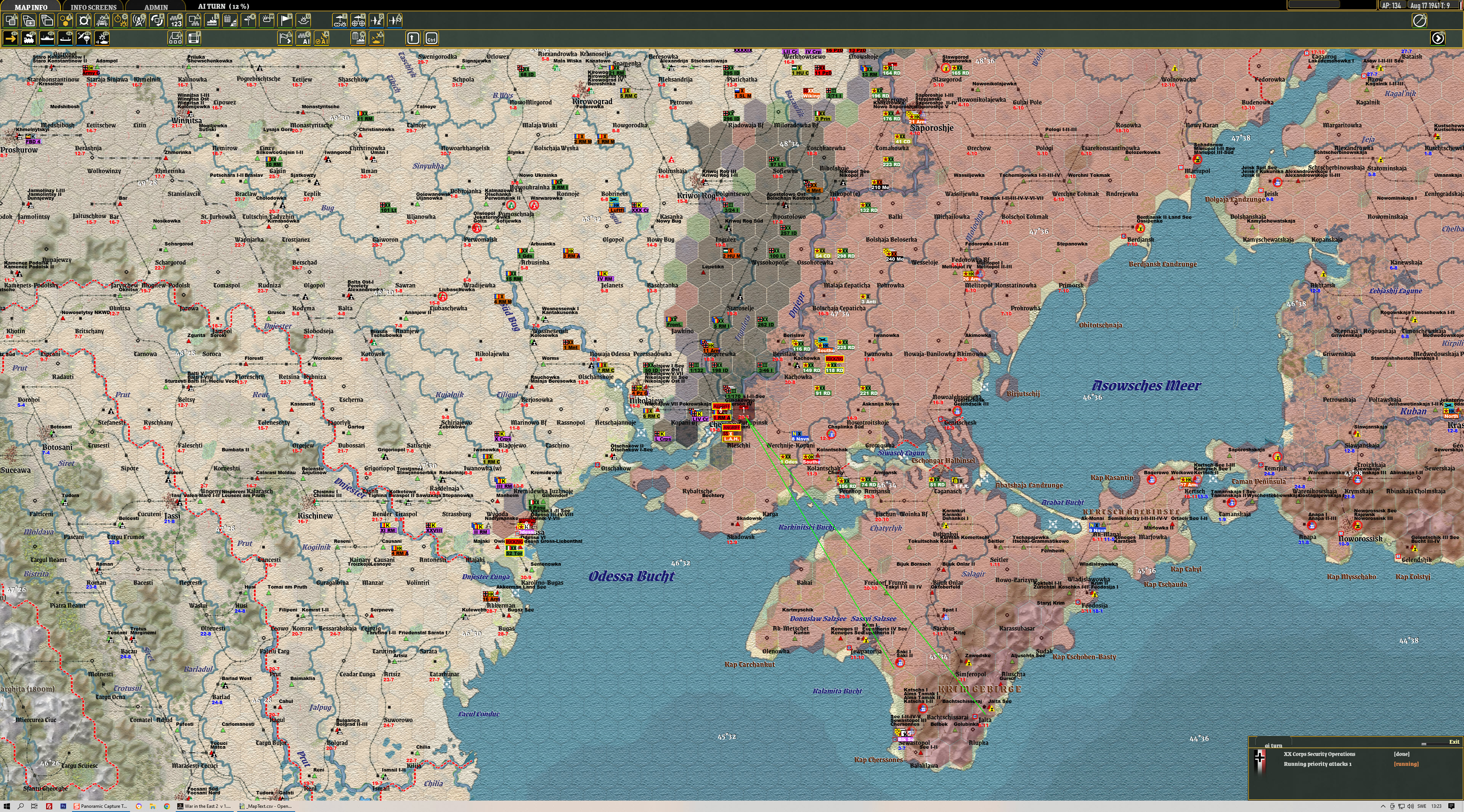Click the ground AI assist icon (C)

click(303, 38)
